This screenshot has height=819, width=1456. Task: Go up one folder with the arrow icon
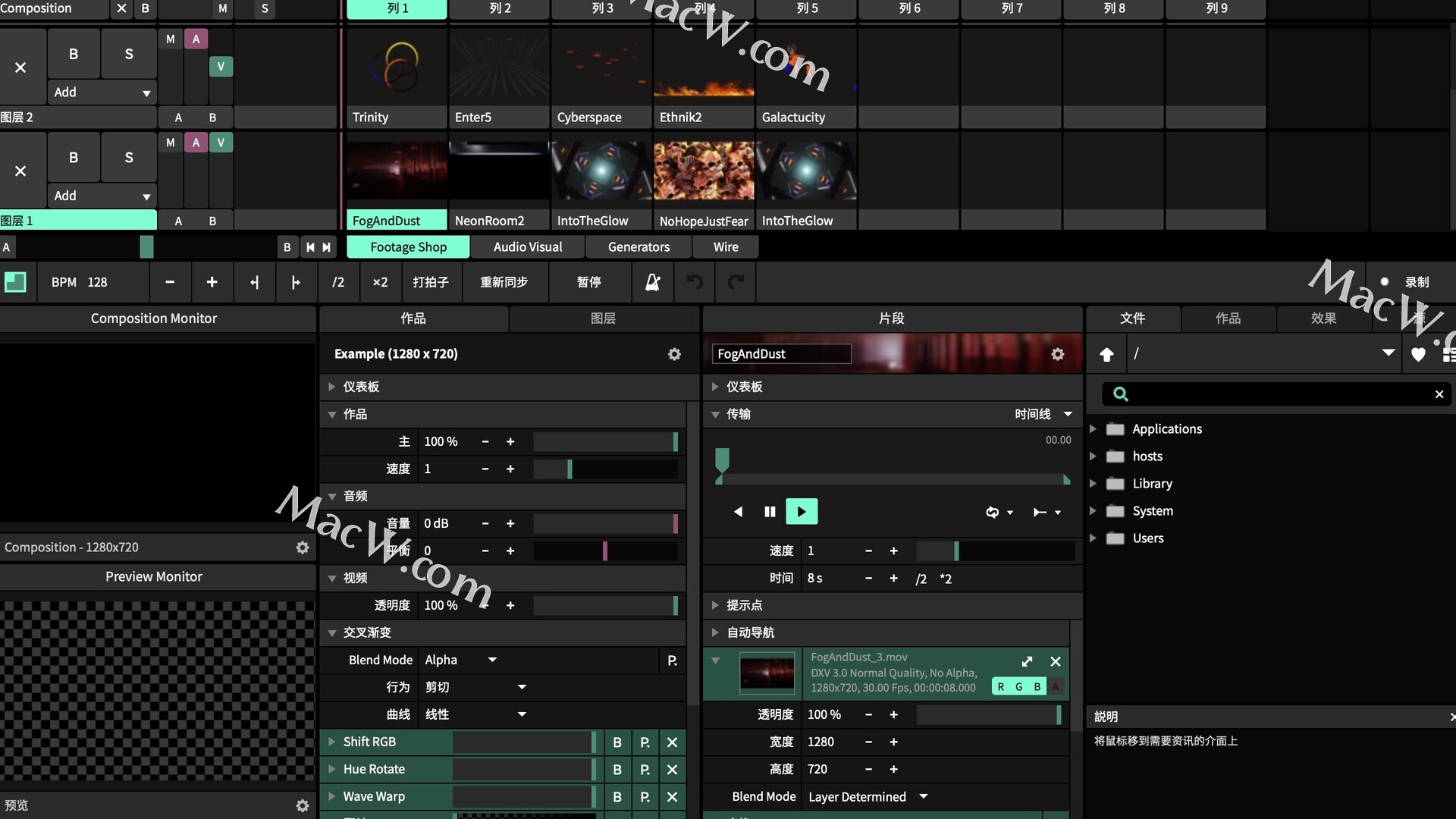tap(1106, 354)
